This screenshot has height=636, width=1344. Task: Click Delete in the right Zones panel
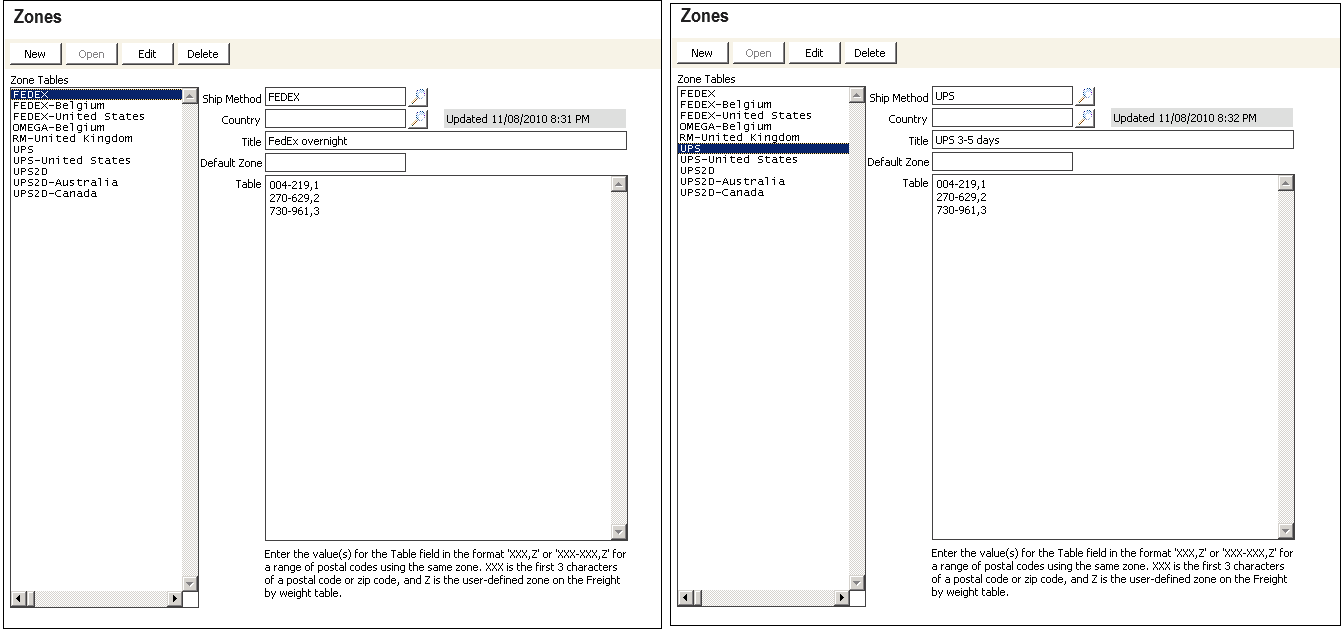pyautogui.click(x=870, y=53)
